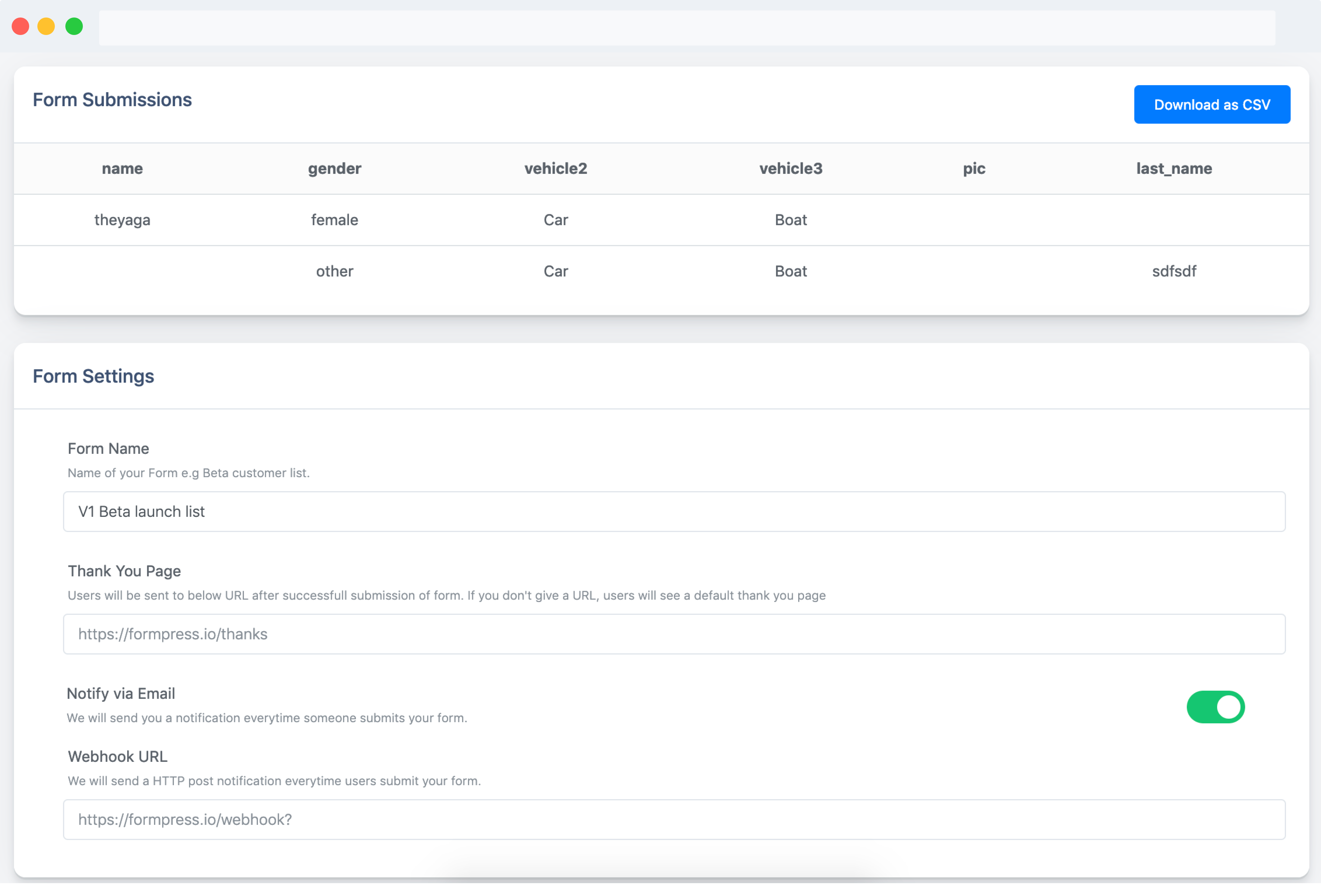Screen dimensions: 1321x896
Task: Select the vehicle3 column header
Action: pyautogui.click(x=790, y=168)
